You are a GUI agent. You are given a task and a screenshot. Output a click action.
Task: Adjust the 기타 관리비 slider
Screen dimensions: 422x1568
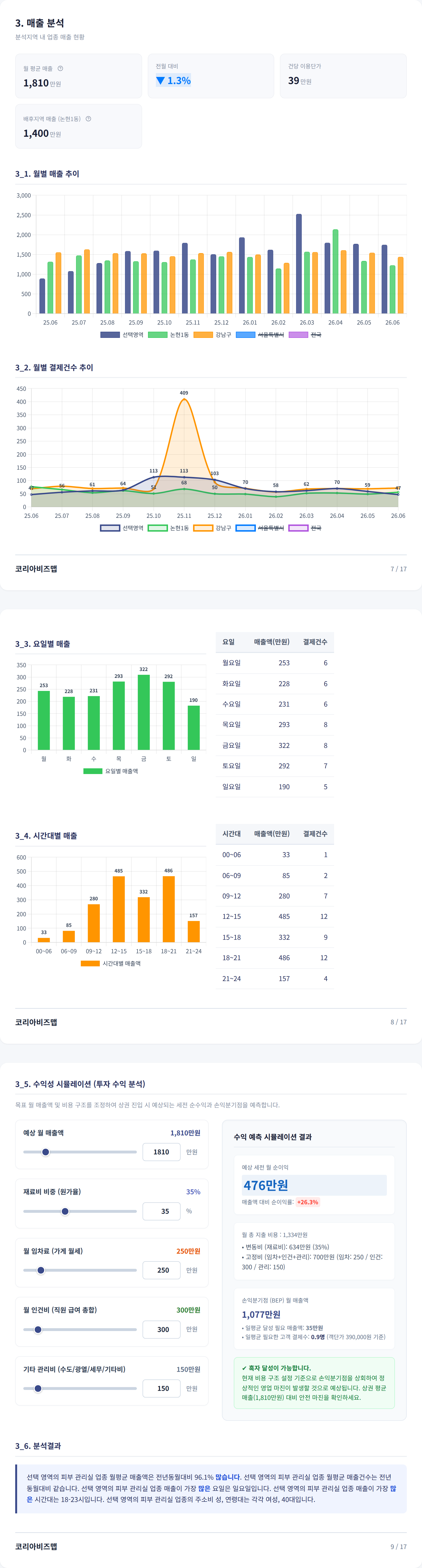coord(80,1389)
